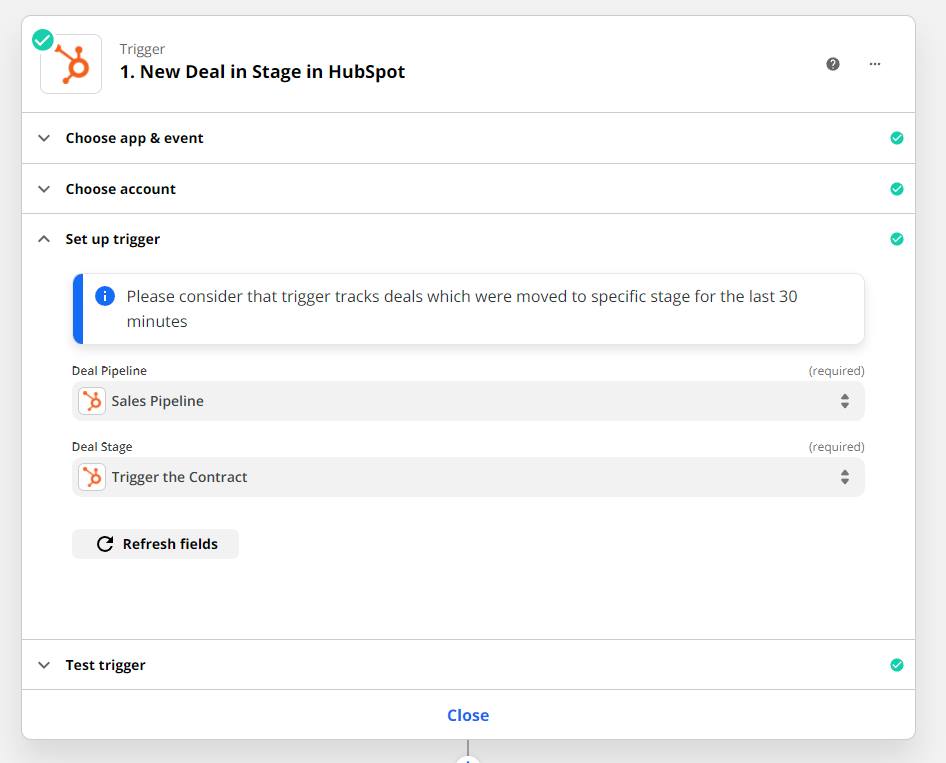Click green status check for Choose account

click(x=897, y=189)
